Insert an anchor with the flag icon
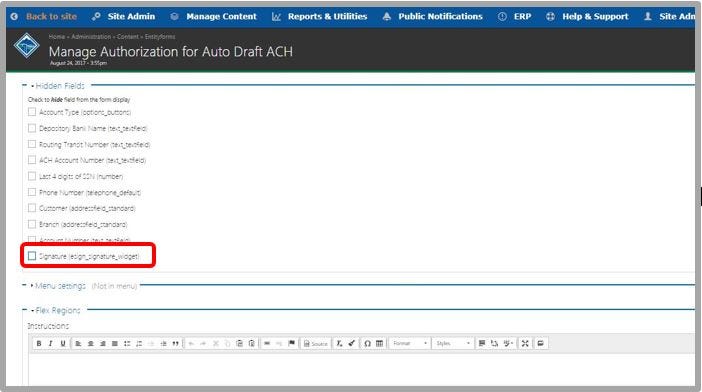 [x=291, y=343]
